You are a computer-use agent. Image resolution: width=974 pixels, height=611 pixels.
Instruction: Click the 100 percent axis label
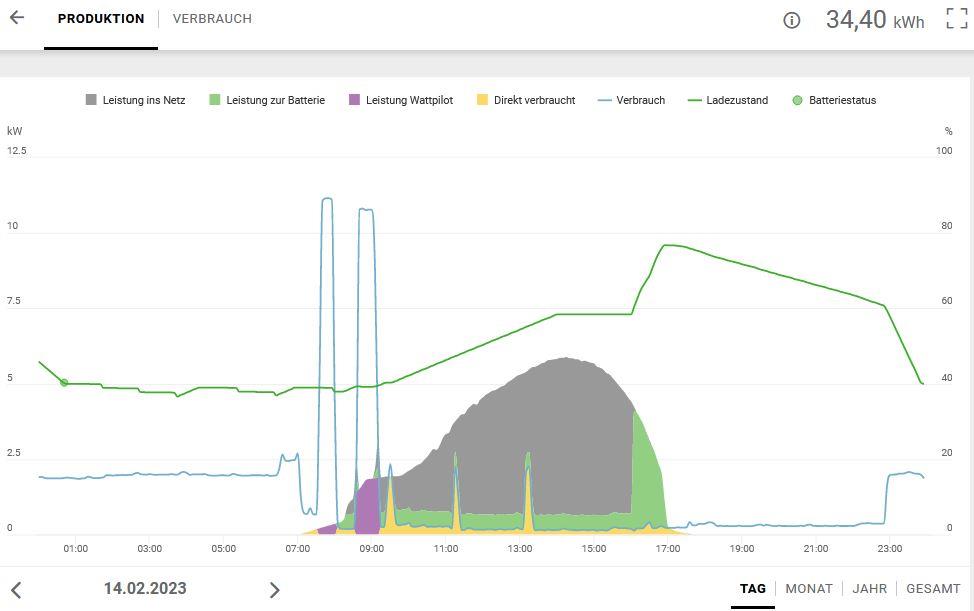click(x=944, y=151)
